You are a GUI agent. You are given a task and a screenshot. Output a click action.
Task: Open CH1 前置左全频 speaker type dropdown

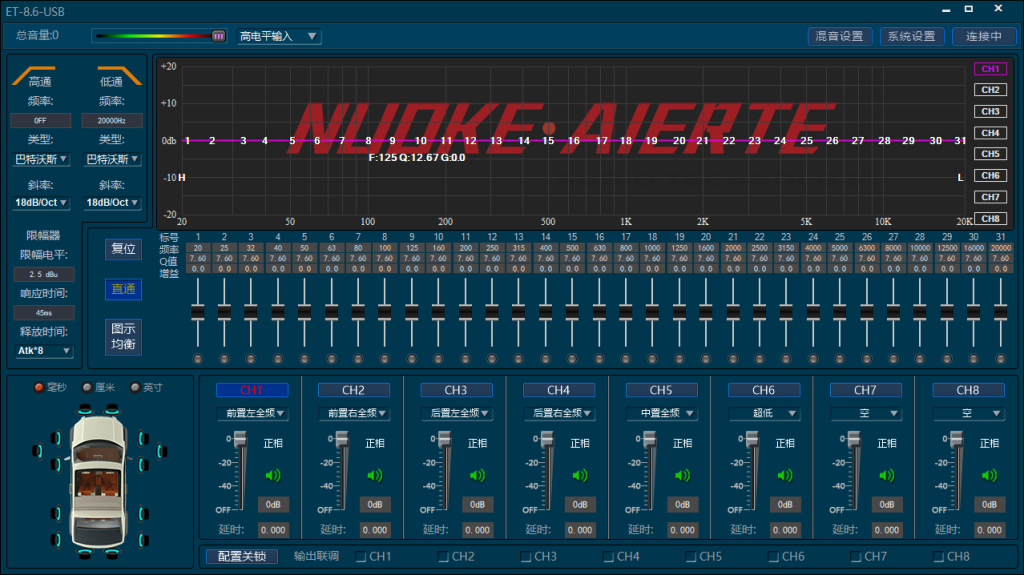tap(253, 413)
